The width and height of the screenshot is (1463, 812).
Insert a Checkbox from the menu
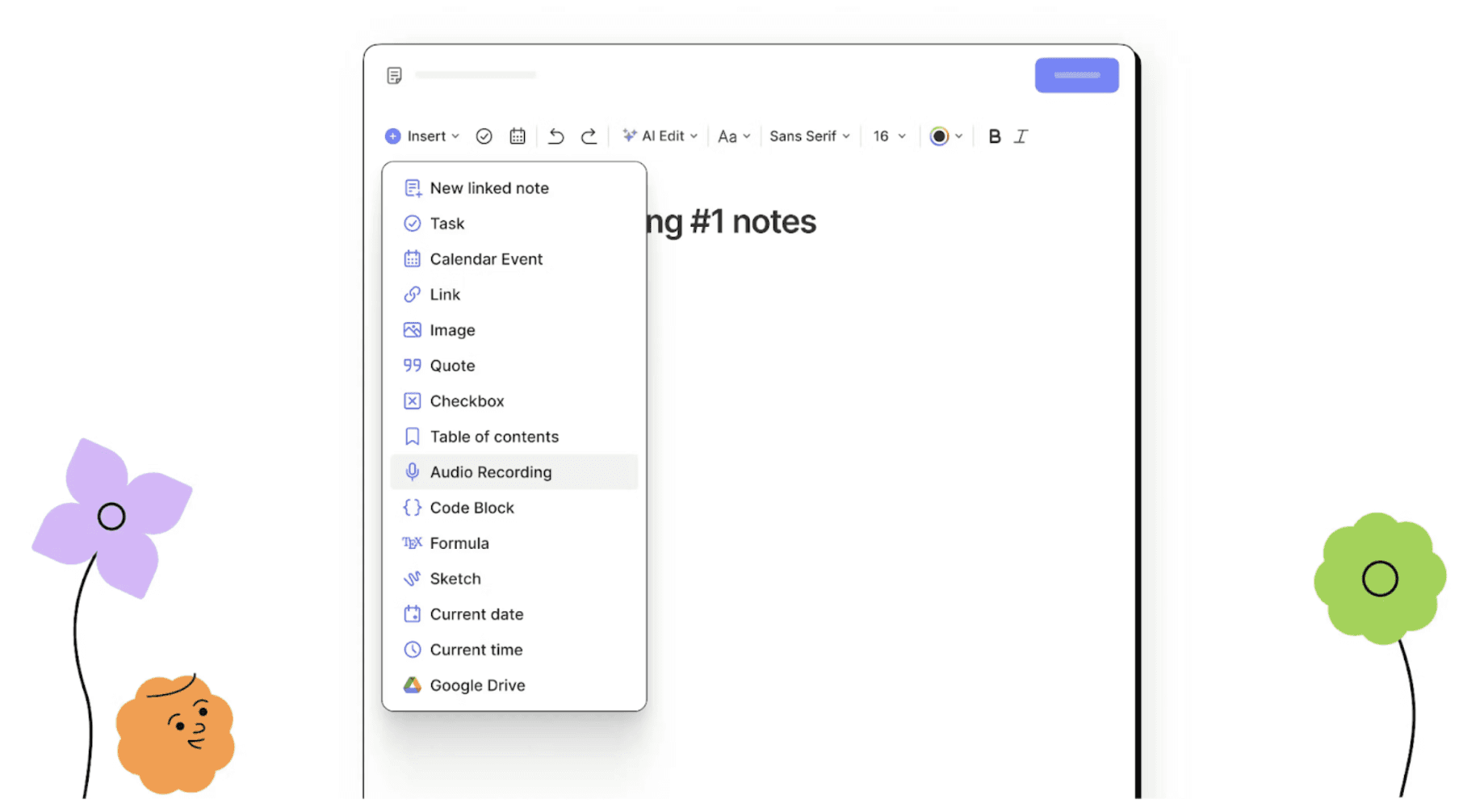click(x=467, y=400)
